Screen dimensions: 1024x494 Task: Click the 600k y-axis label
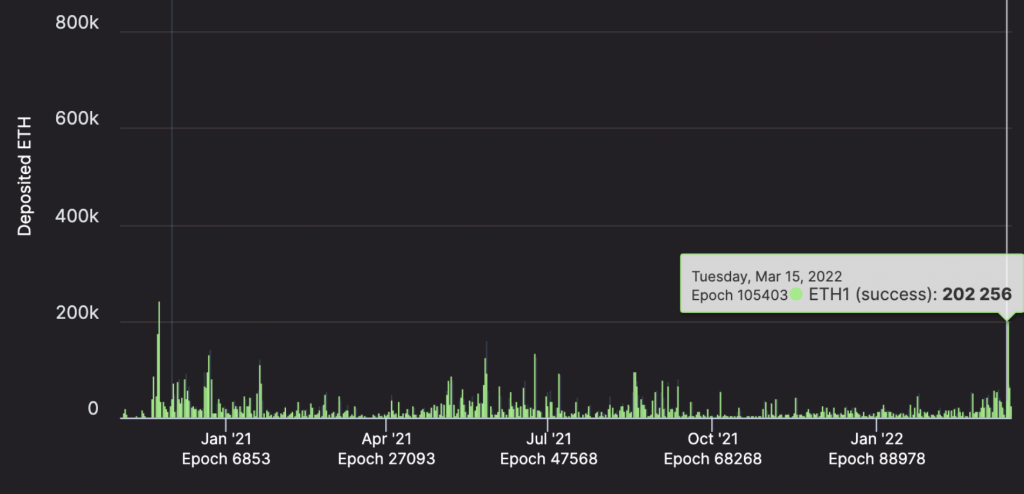coord(78,119)
